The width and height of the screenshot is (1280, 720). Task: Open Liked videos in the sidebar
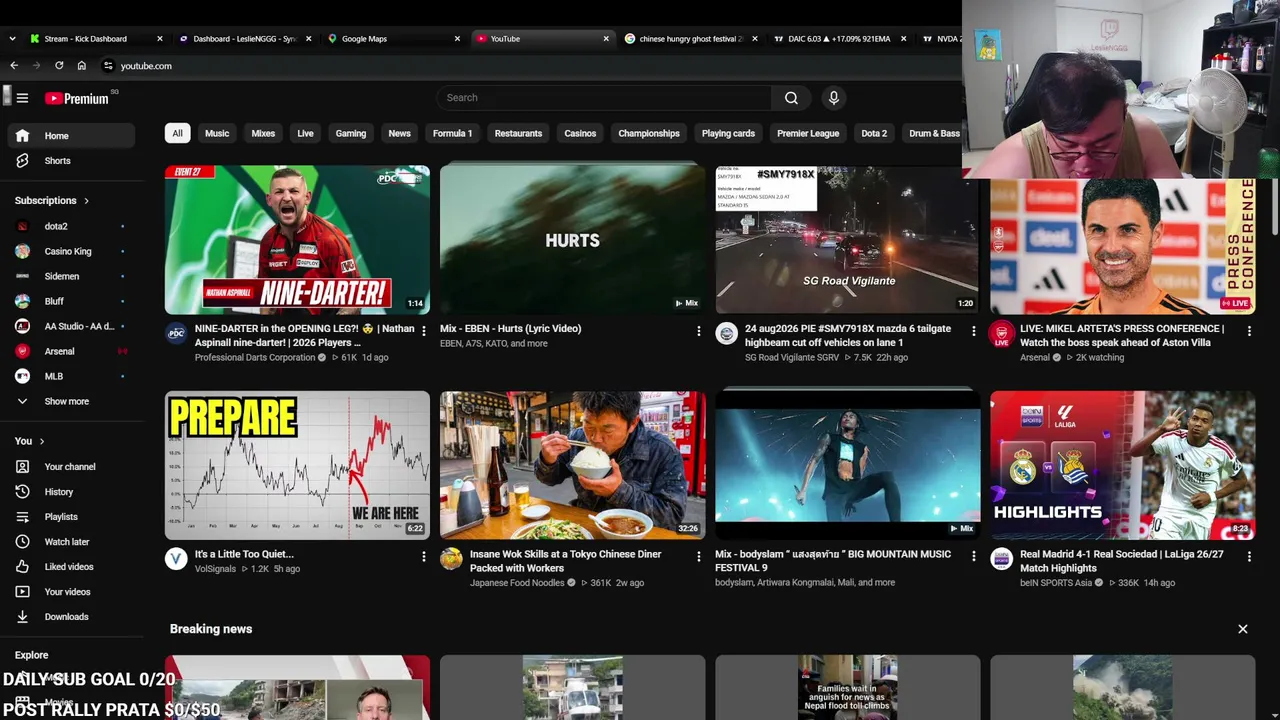tap(72, 567)
